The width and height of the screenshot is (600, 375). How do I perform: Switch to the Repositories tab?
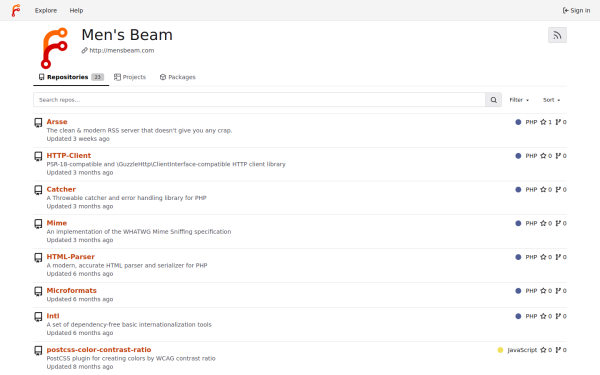pyautogui.click(x=71, y=77)
